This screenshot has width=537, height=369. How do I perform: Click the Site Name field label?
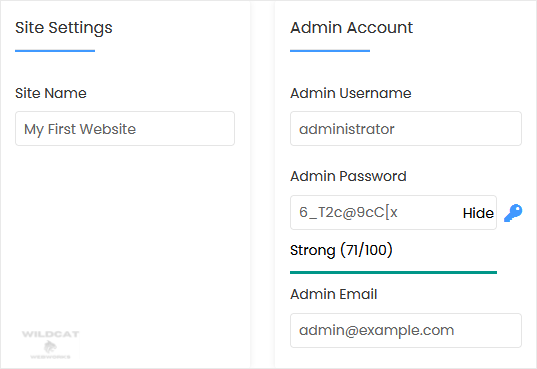click(51, 93)
